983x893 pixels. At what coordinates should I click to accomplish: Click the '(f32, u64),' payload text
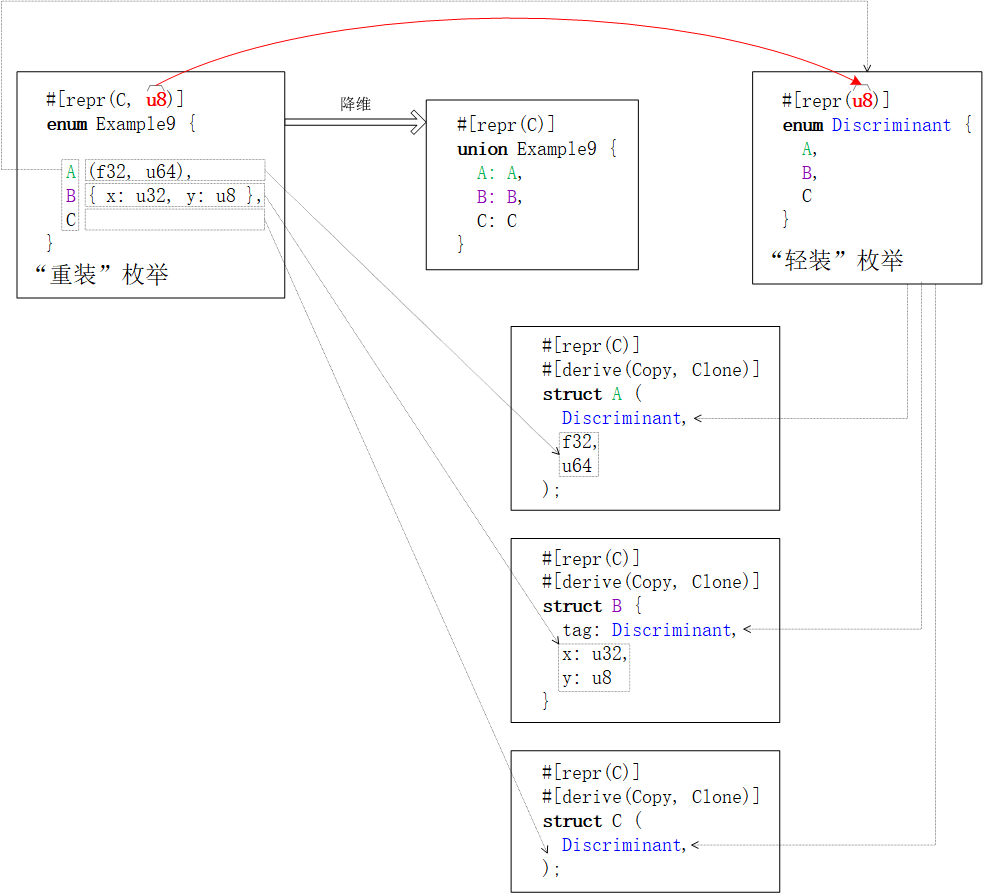(x=140, y=171)
